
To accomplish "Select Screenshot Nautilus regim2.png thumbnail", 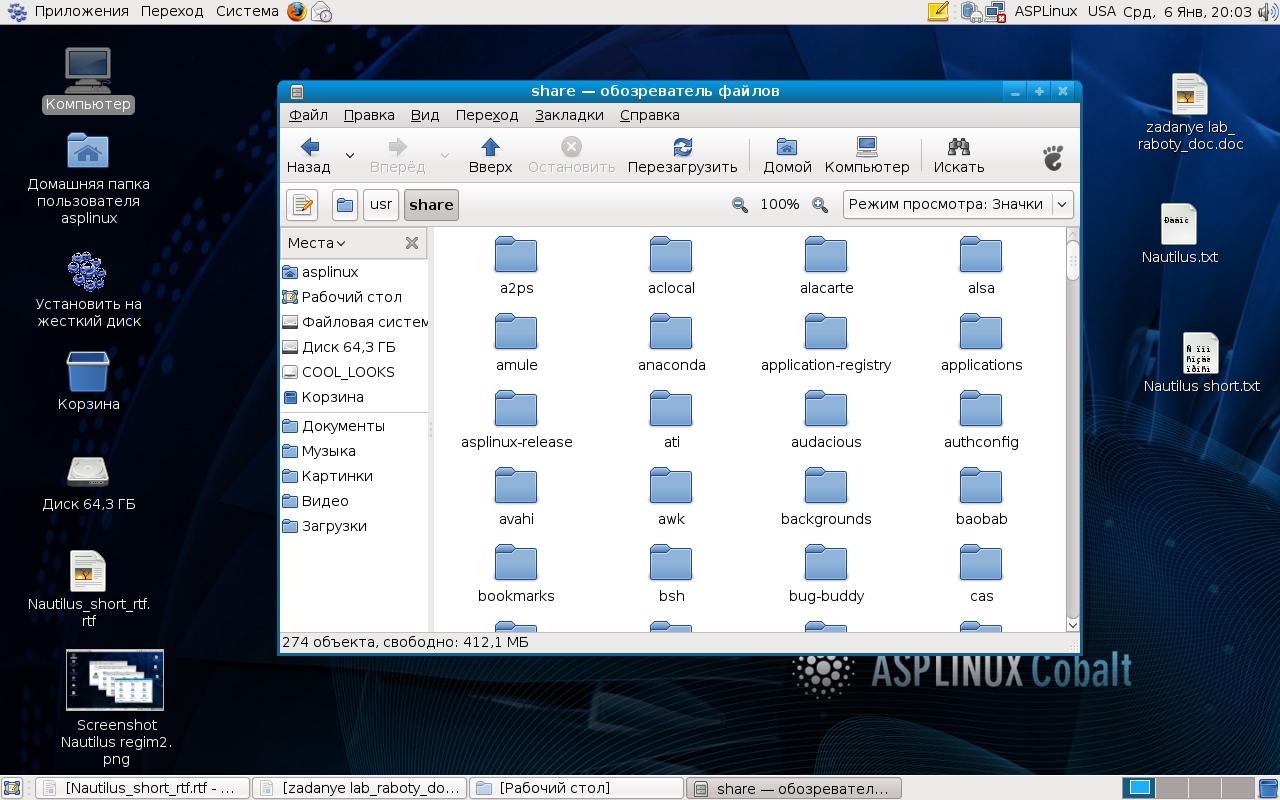I will 115,680.
